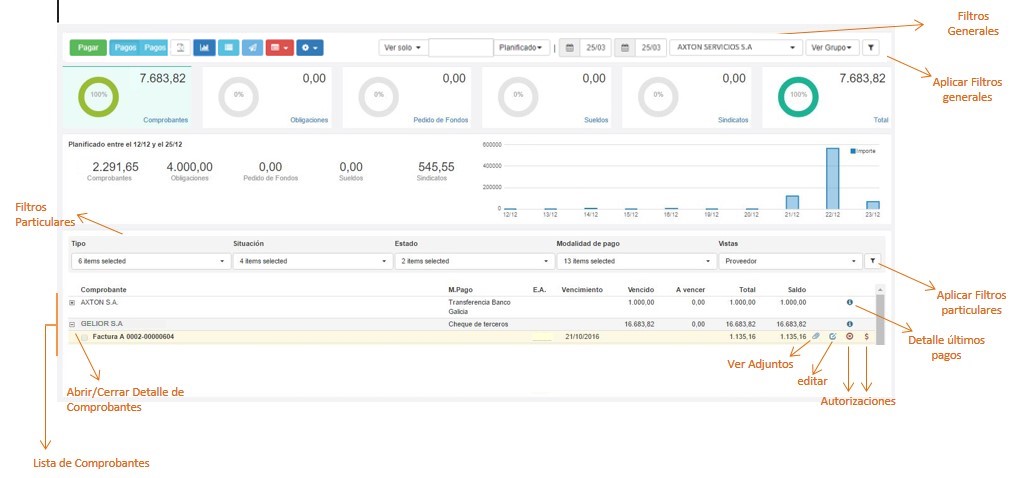
Task: Open the Ver solo dropdown
Action: click(x=402, y=47)
